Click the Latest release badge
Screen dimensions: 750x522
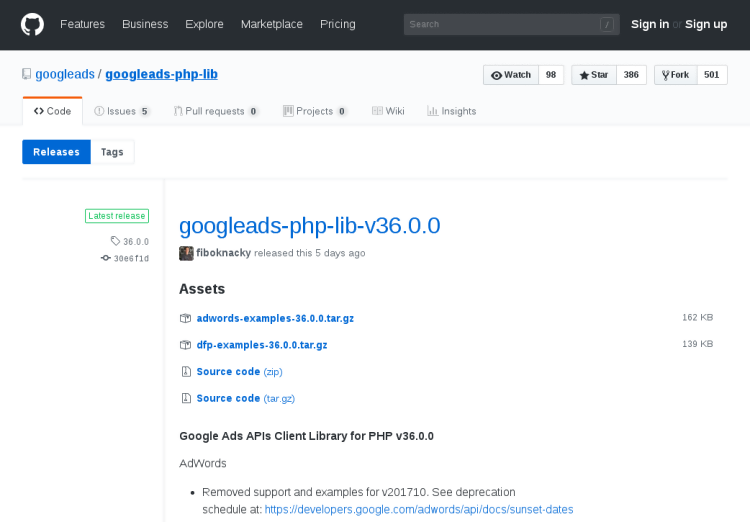[x=117, y=216]
